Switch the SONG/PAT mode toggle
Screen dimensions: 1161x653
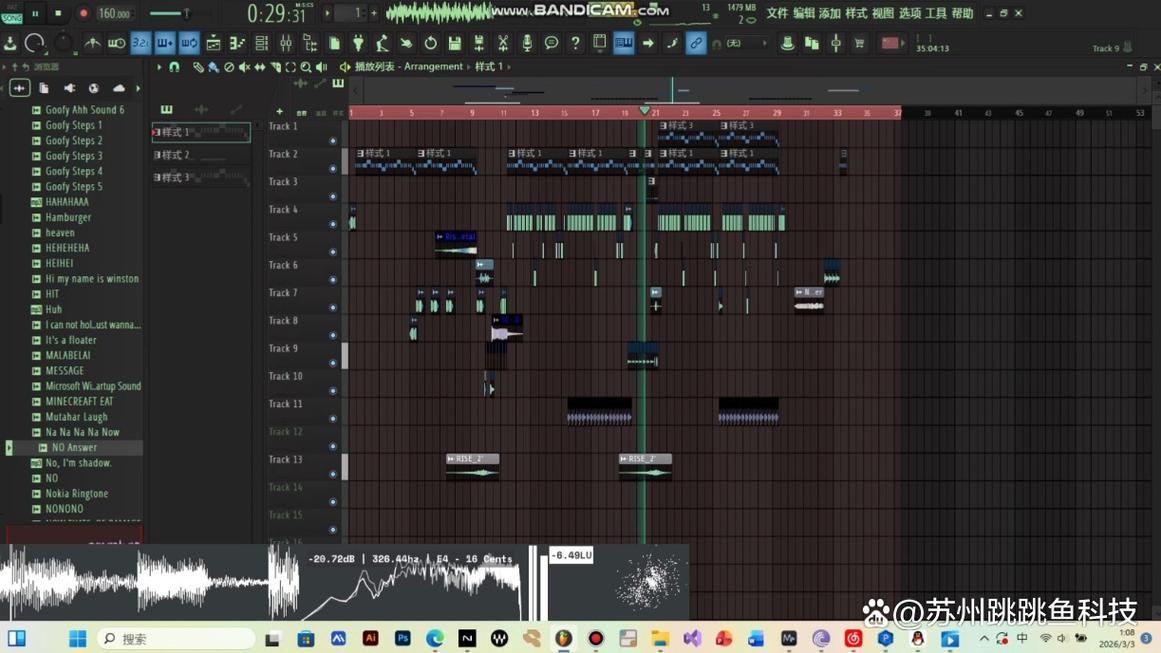coord(12,14)
